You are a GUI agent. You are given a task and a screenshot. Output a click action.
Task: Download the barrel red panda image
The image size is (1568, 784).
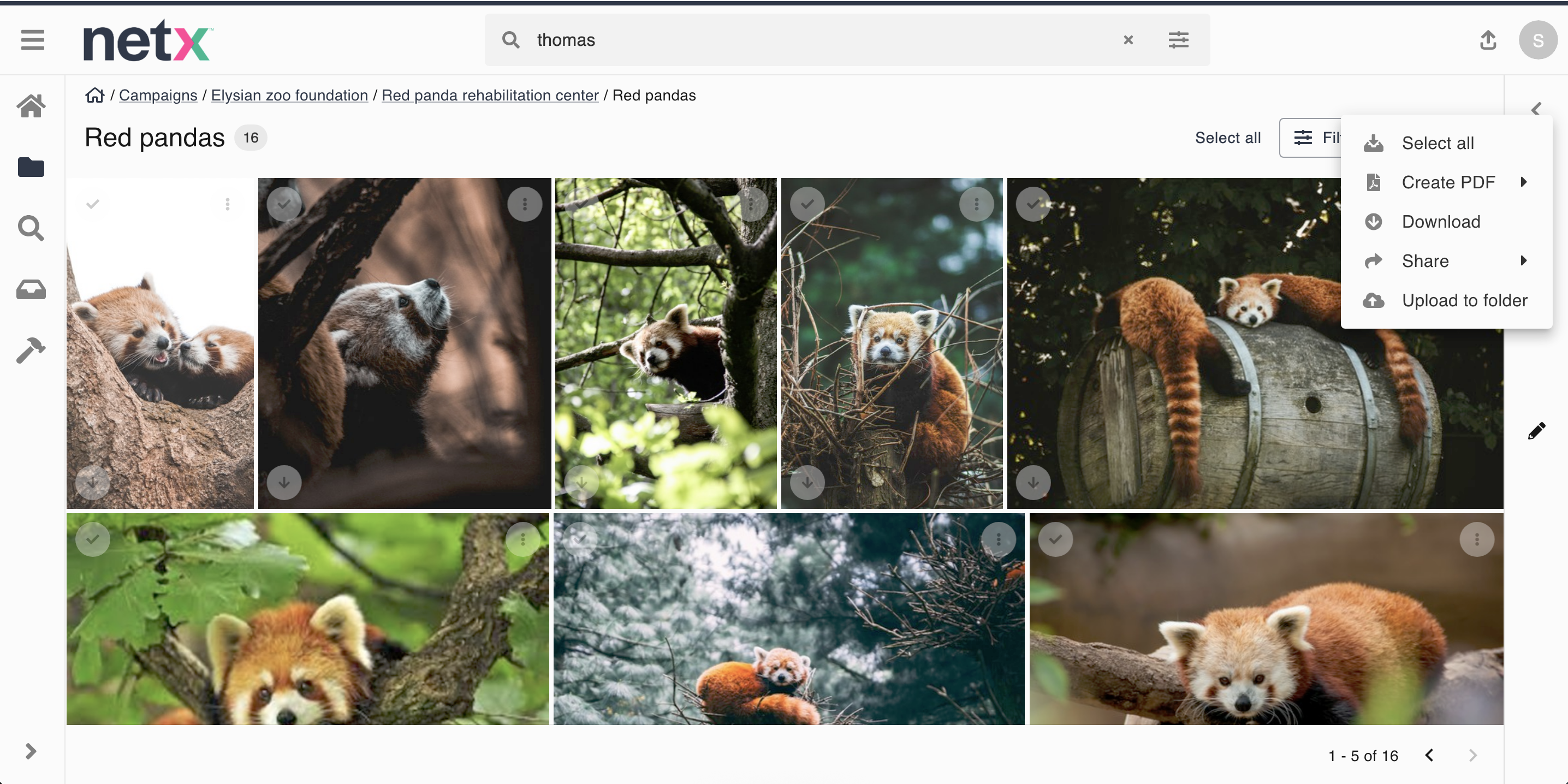[1033, 483]
